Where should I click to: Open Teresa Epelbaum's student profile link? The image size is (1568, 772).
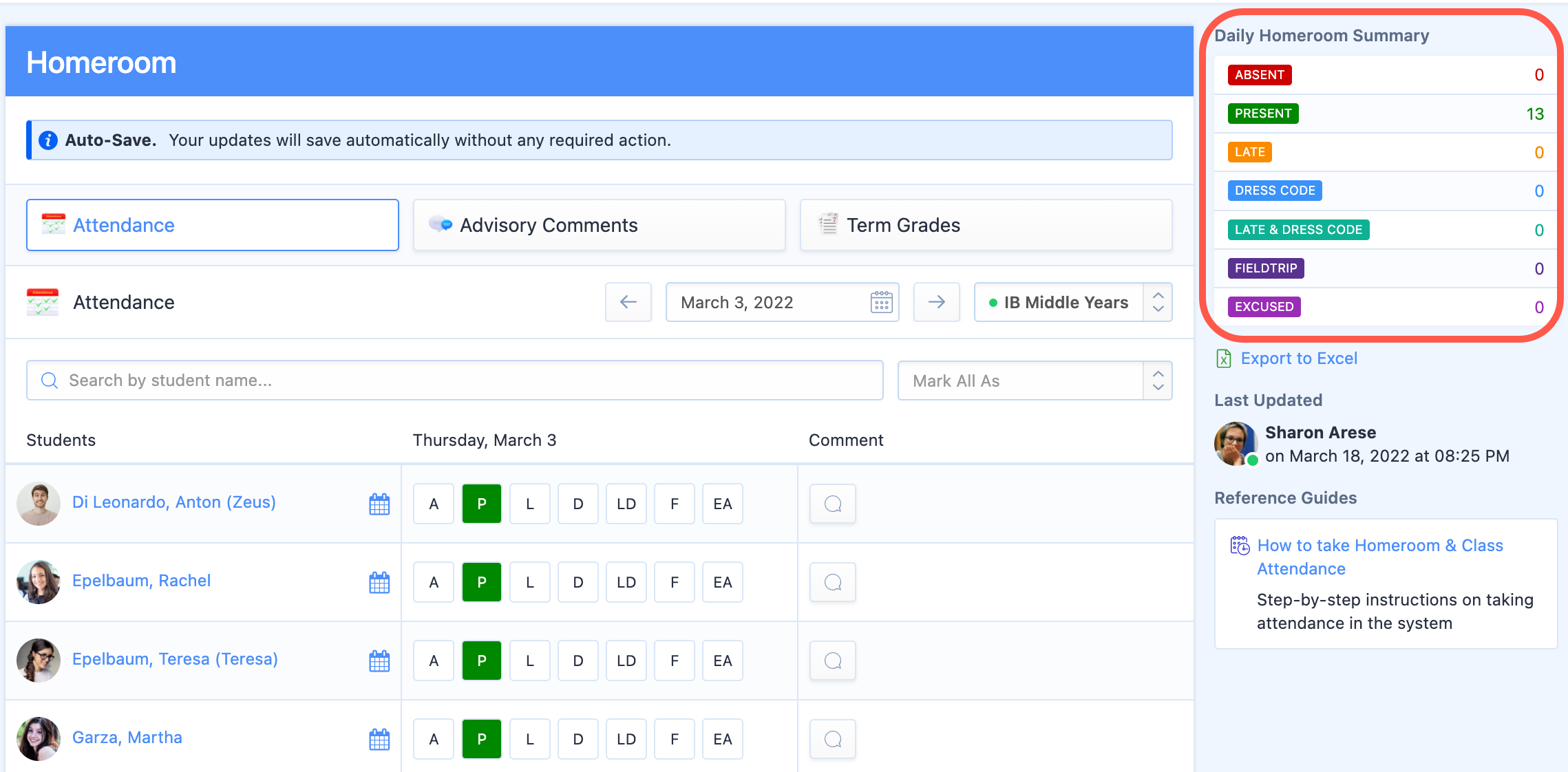tap(175, 659)
